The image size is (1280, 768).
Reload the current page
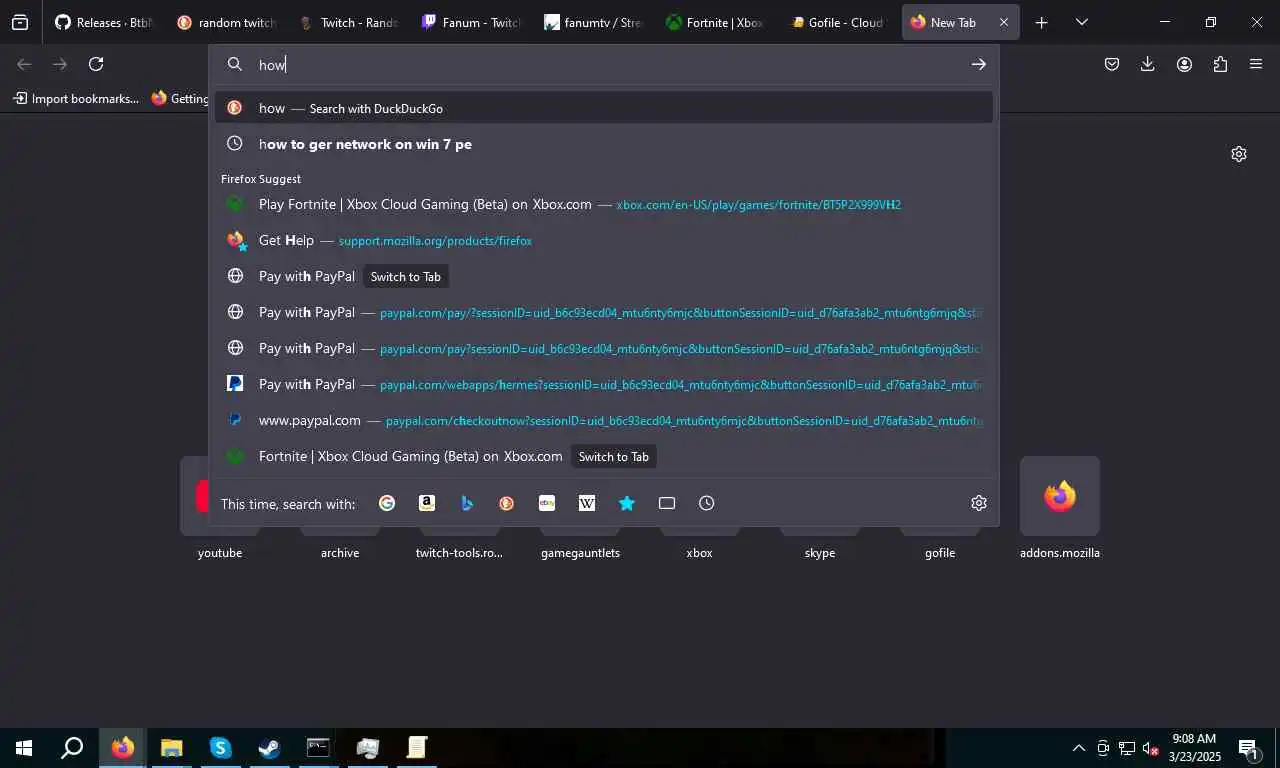tap(96, 64)
